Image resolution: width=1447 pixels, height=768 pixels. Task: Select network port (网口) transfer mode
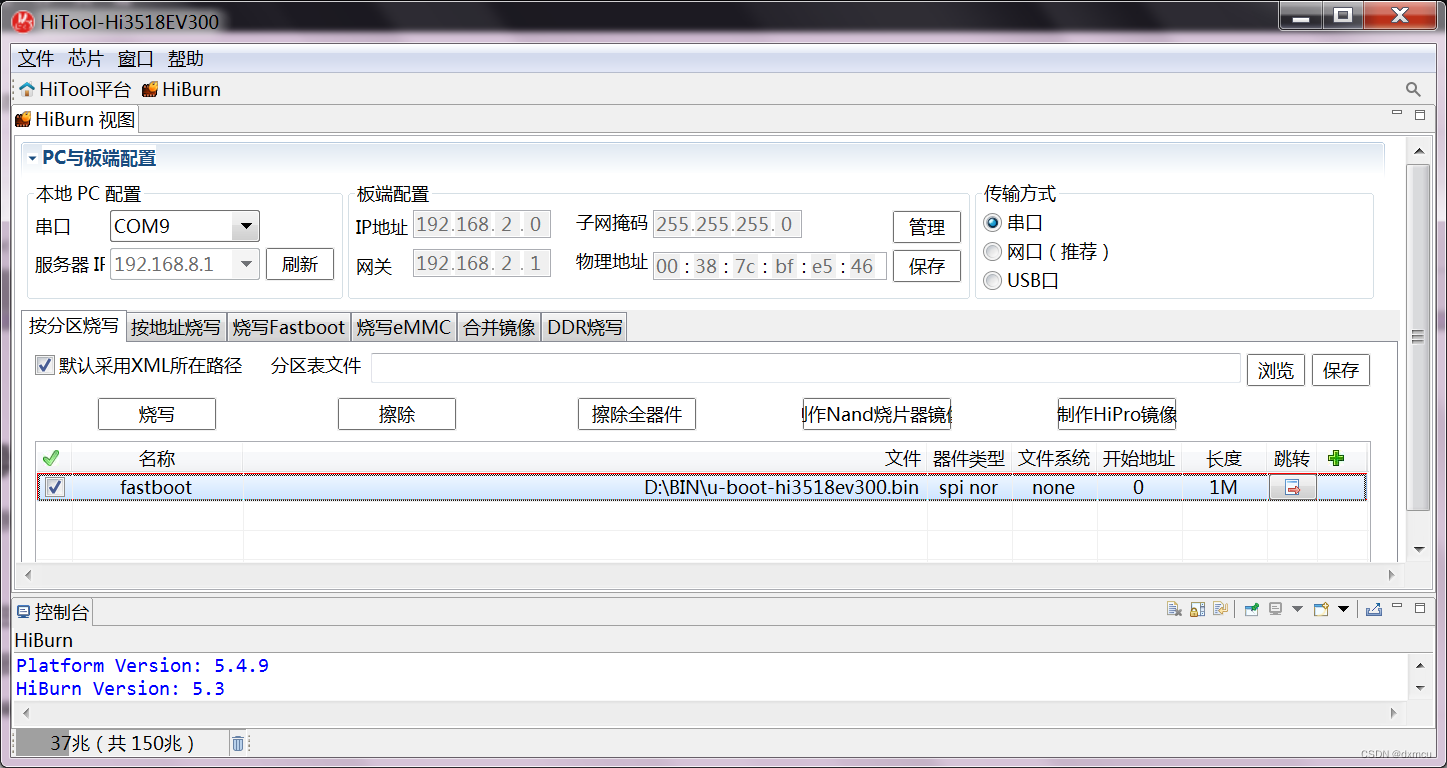pos(992,252)
